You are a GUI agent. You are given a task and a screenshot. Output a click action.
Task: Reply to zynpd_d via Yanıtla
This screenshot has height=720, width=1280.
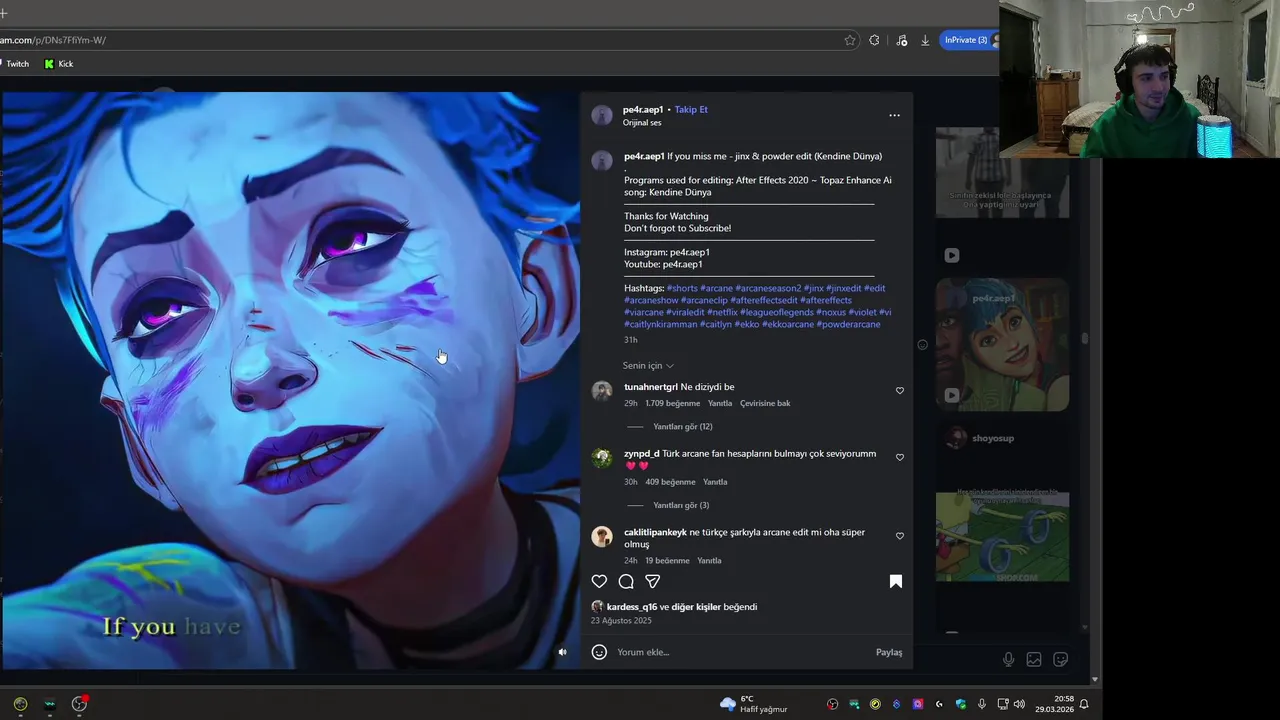715,482
